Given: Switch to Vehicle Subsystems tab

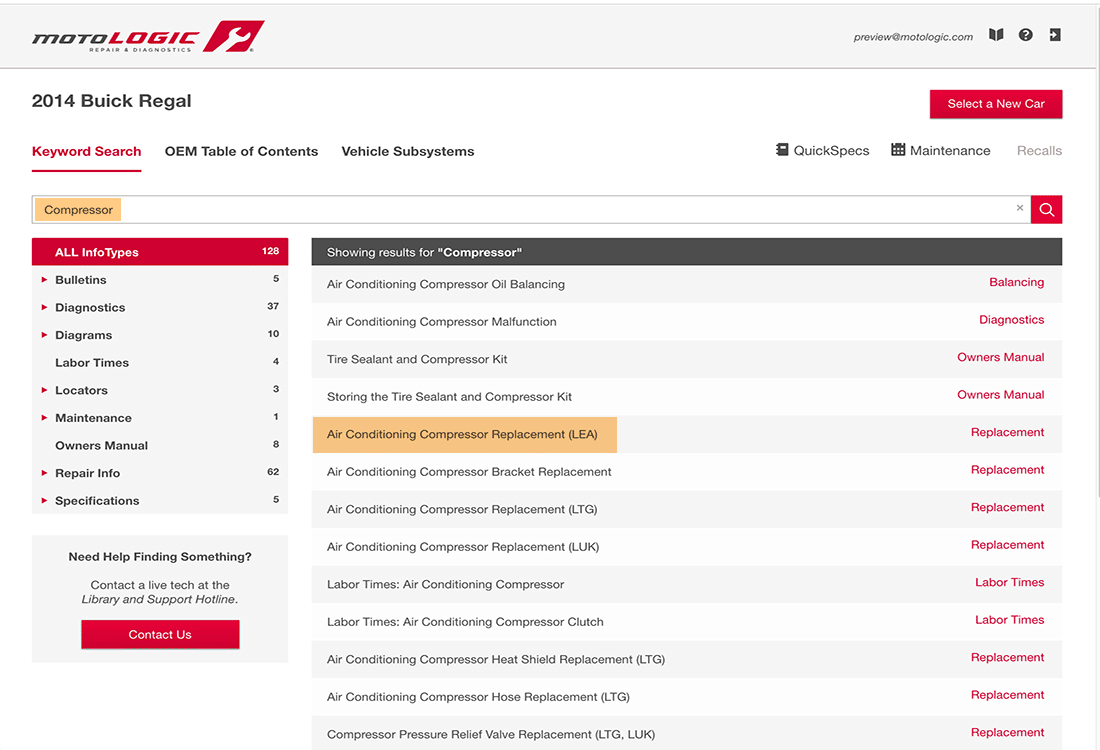Looking at the screenshot, I should 407,152.
